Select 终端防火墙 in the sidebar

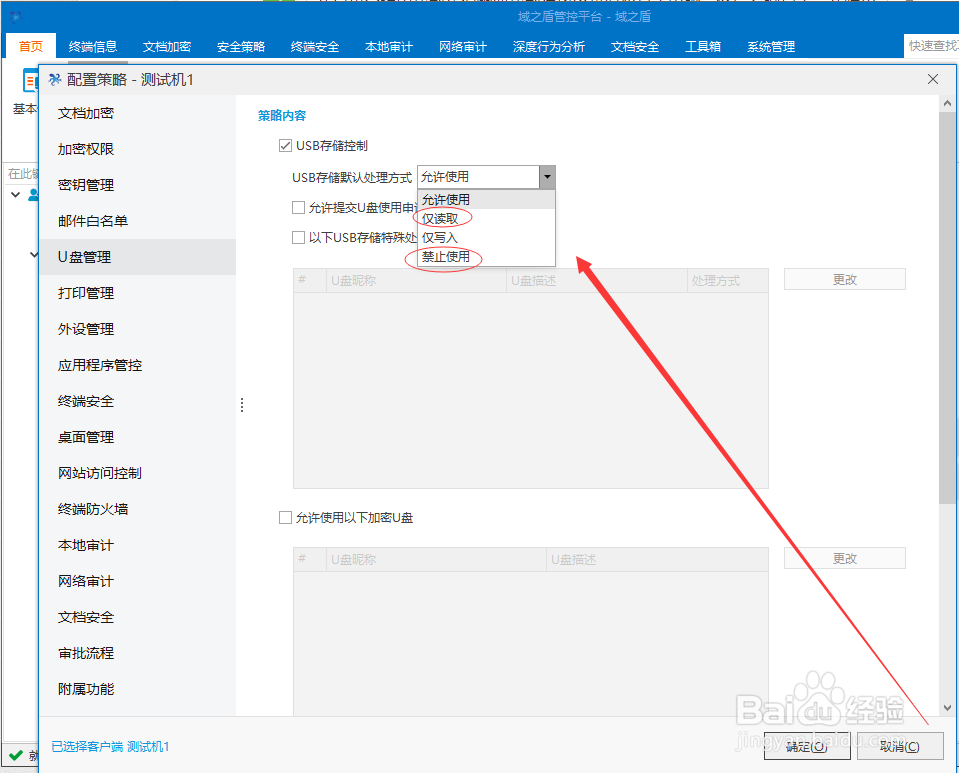point(138,509)
